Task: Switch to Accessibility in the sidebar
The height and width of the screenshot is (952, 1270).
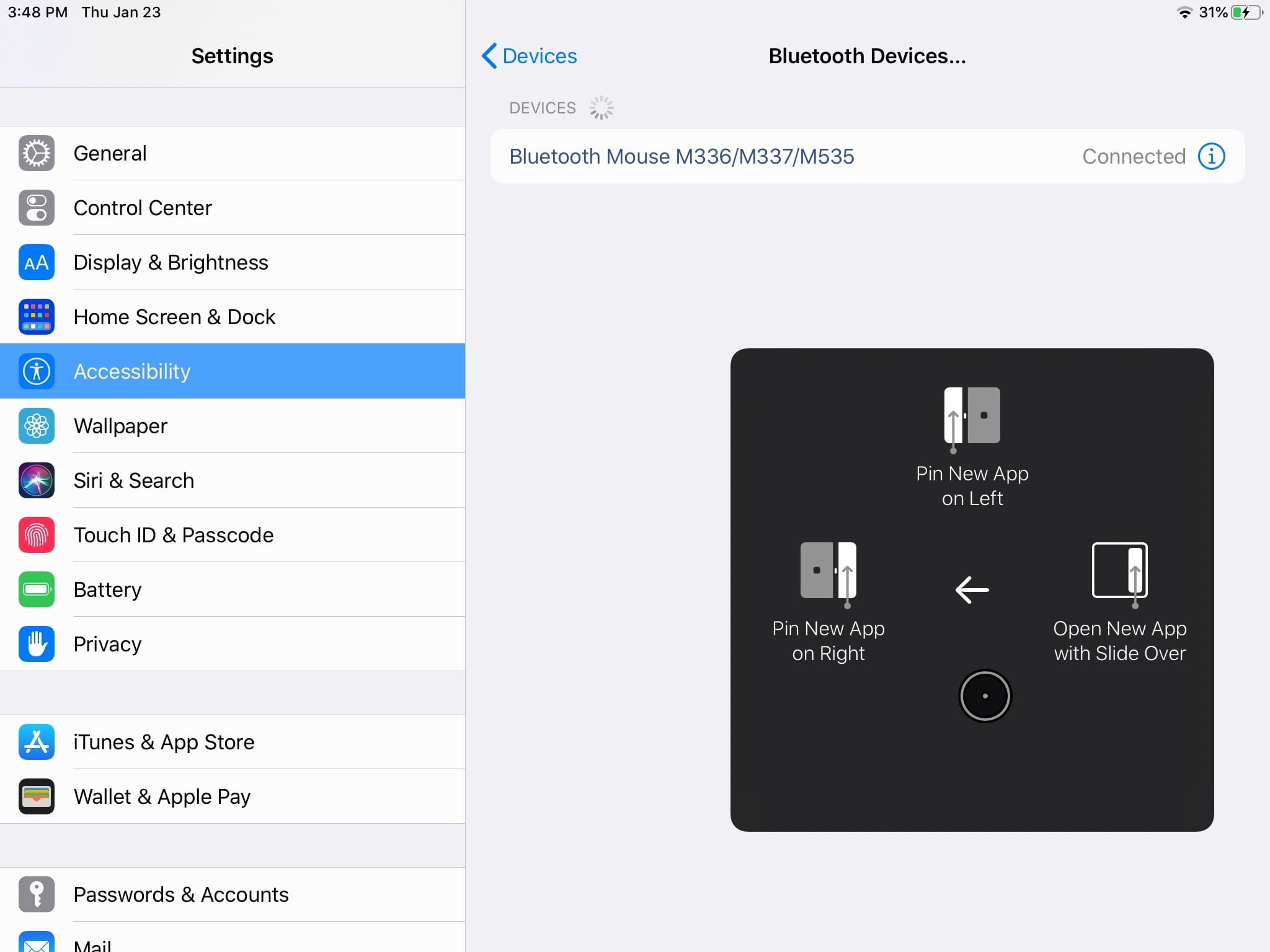Action: (233, 371)
